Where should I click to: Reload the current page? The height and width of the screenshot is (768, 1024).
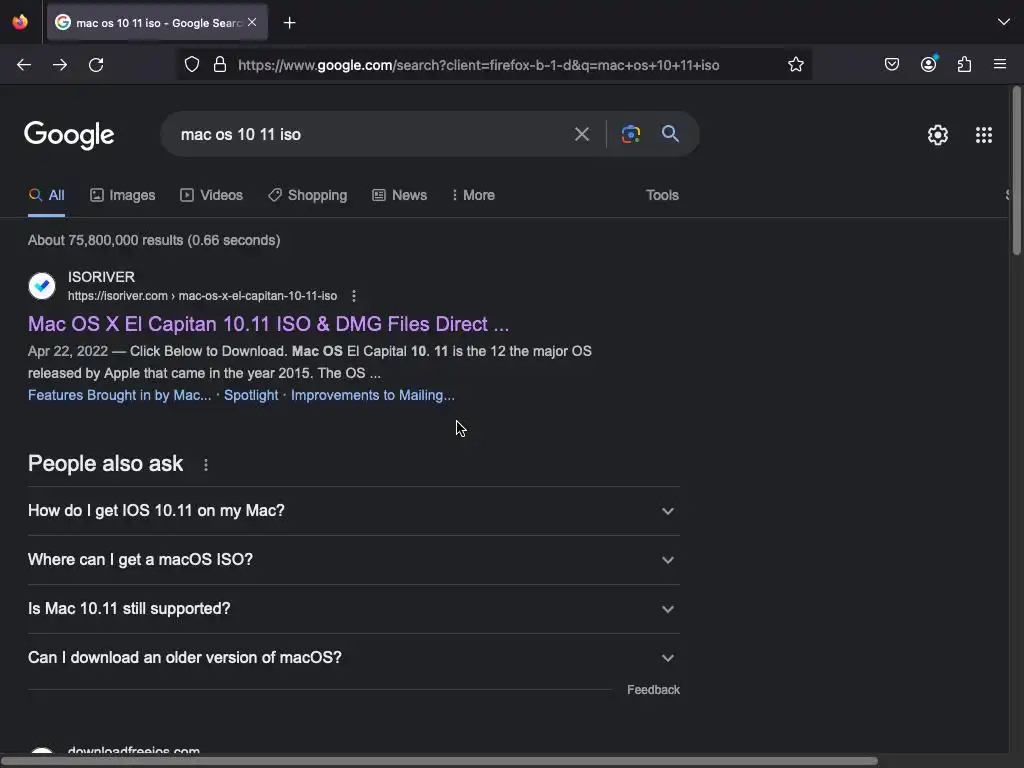tap(96, 65)
